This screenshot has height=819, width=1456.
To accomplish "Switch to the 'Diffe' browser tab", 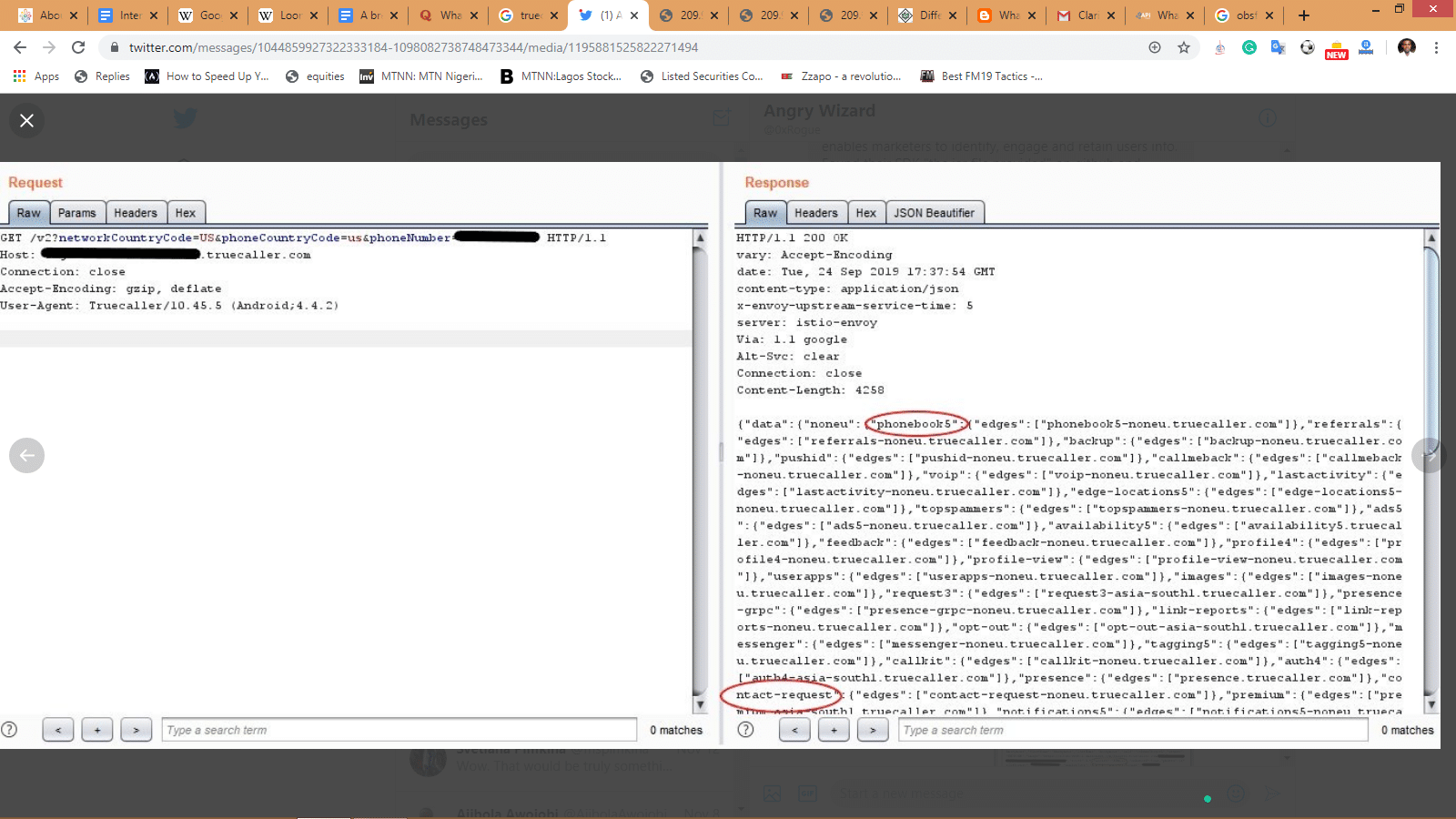I will pyautogui.click(x=925, y=15).
